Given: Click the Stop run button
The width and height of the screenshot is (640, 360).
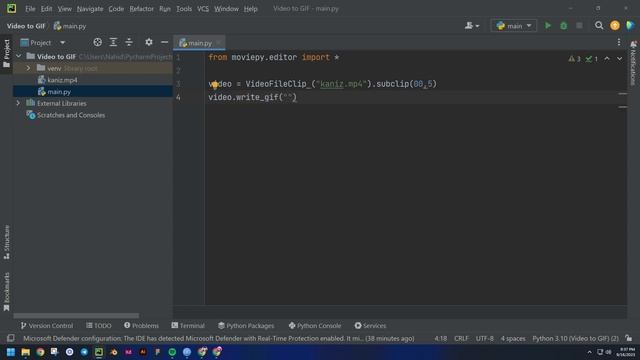Looking at the screenshot, I should pyautogui.click(x=579, y=26).
